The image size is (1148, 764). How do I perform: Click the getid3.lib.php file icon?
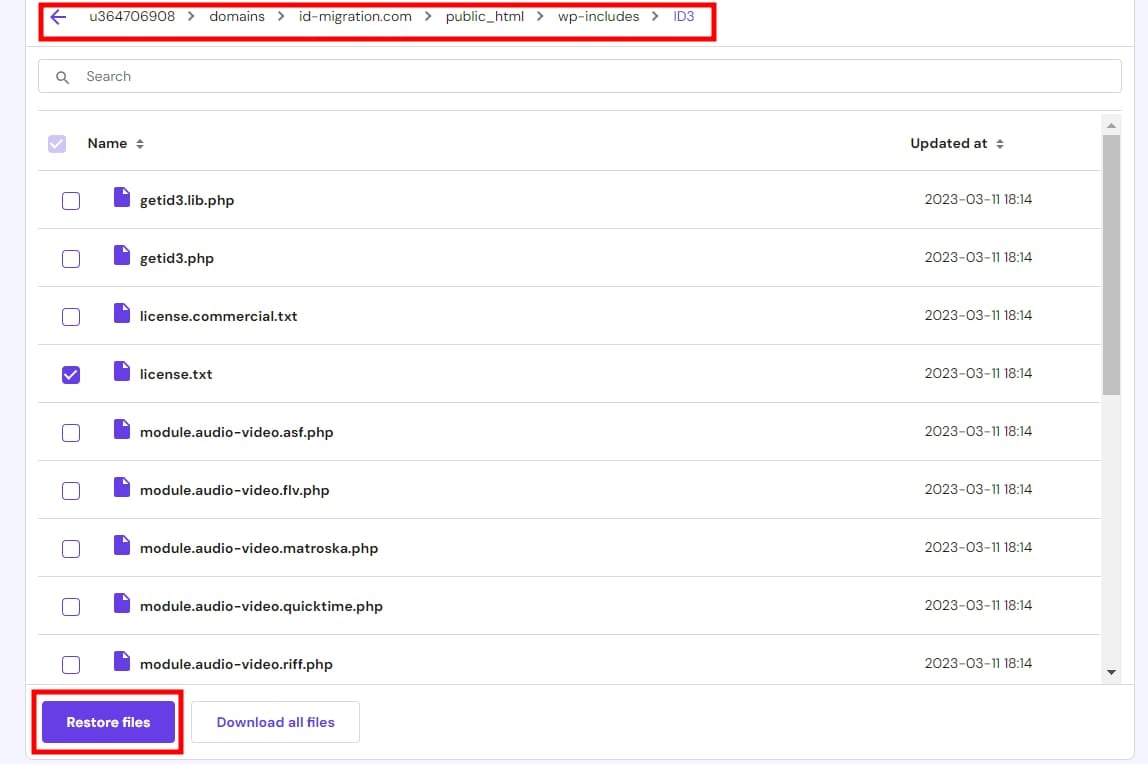[x=122, y=198]
